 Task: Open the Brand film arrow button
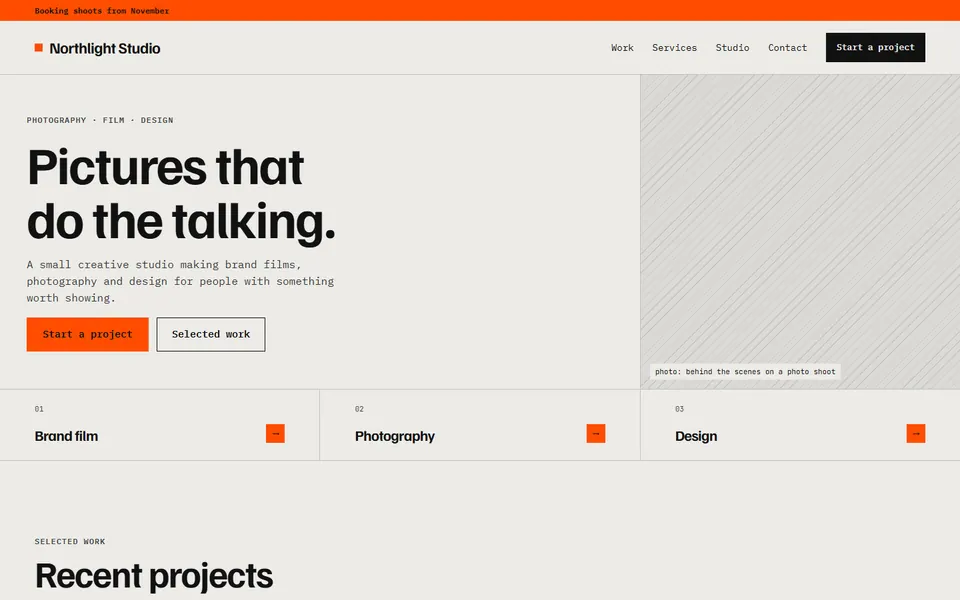tap(276, 433)
